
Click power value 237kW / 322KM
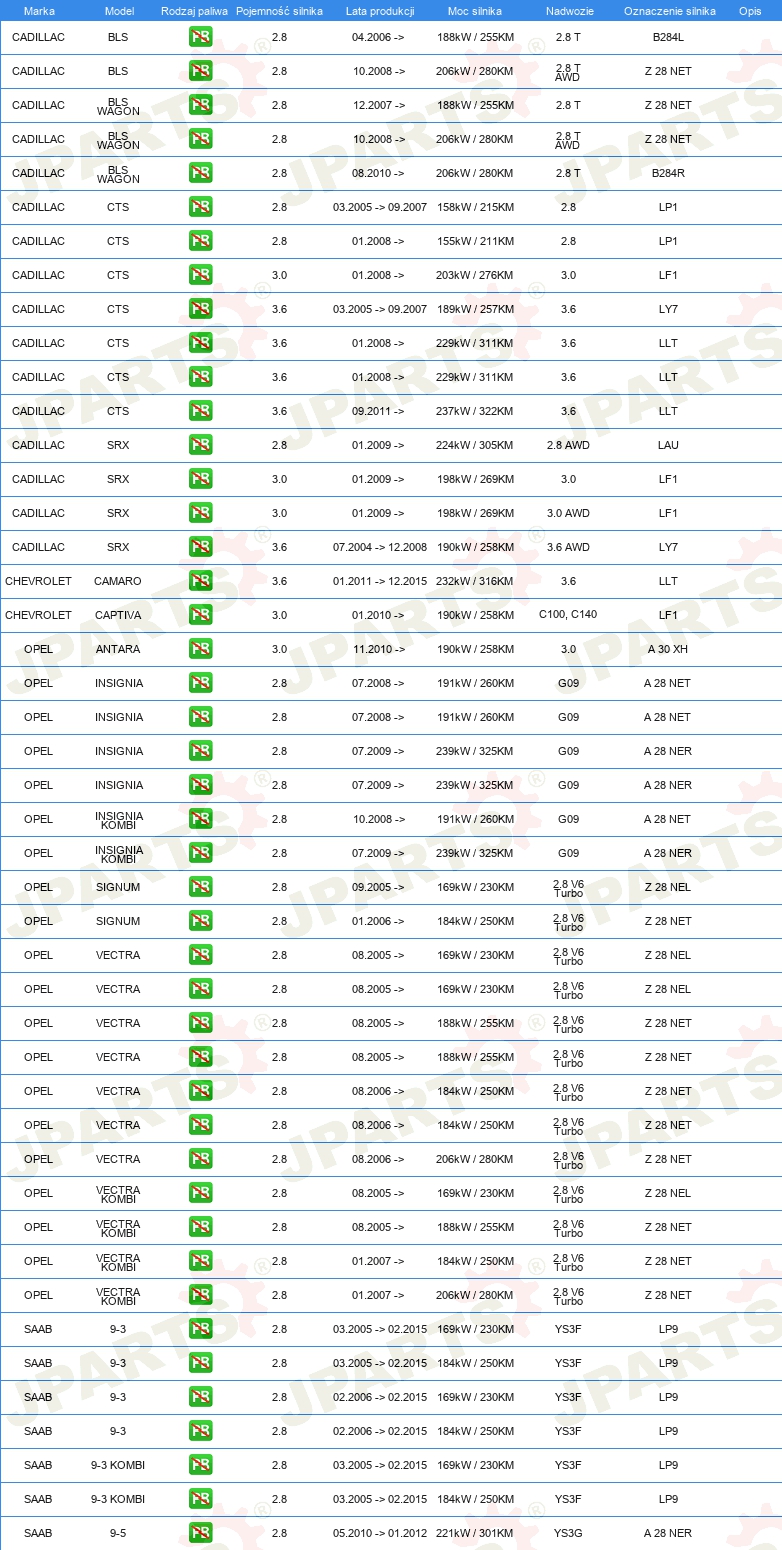(x=475, y=411)
